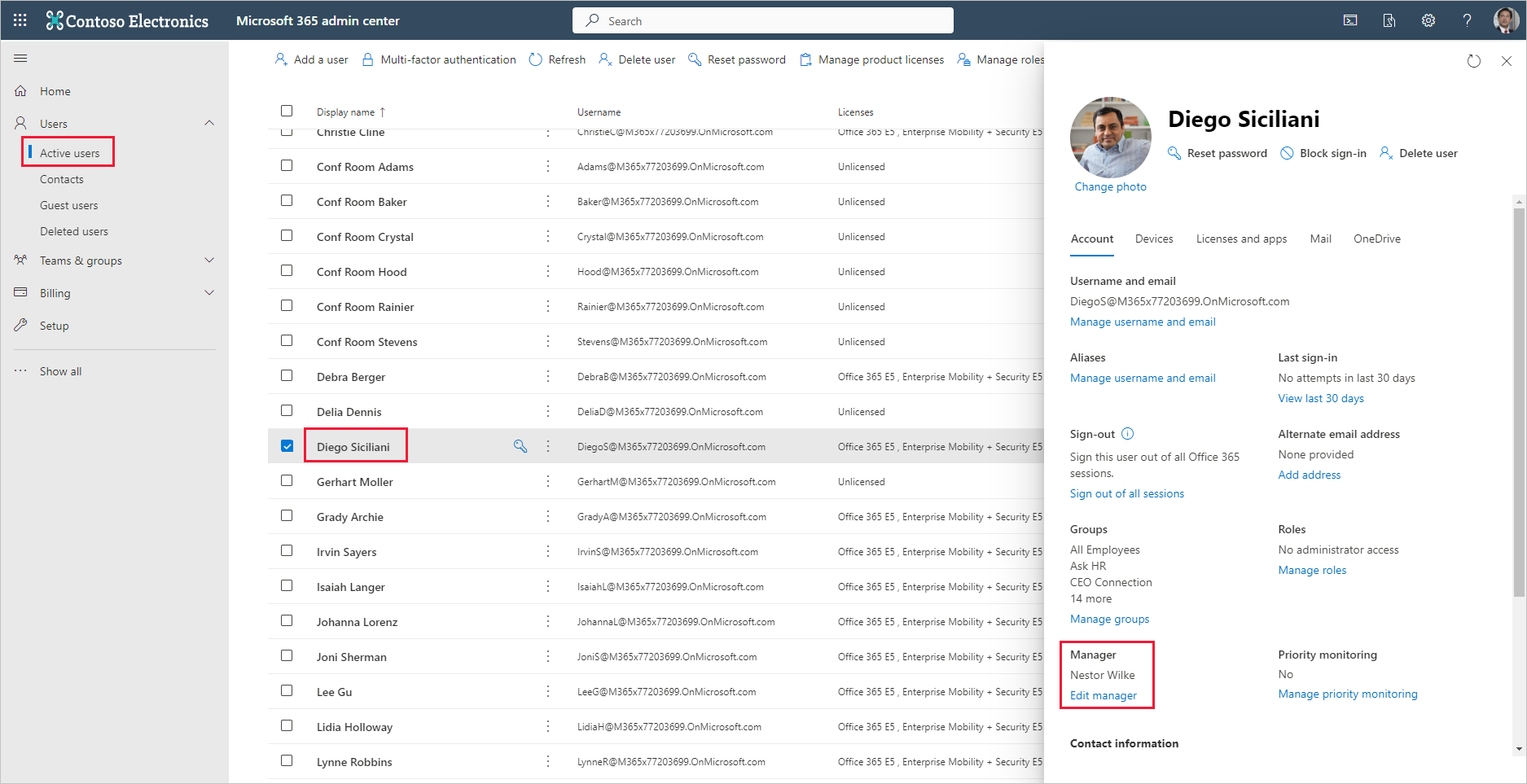Open more actions for Debra Berger

548,376
